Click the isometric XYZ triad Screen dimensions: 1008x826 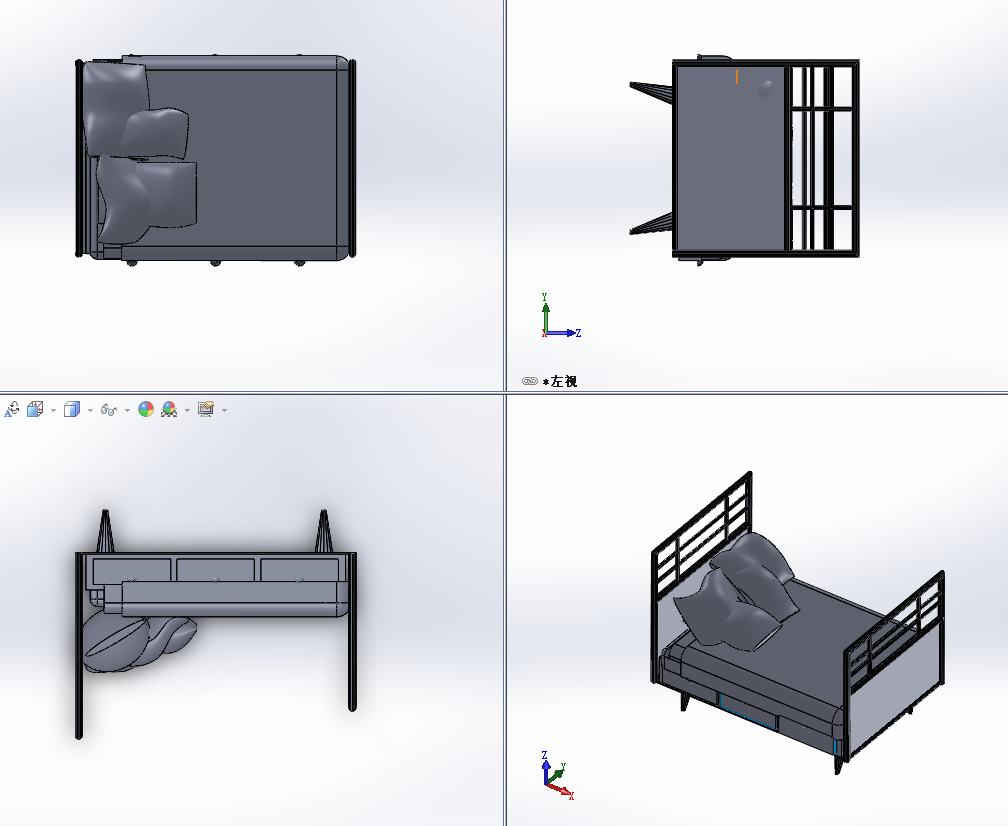tap(557, 775)
